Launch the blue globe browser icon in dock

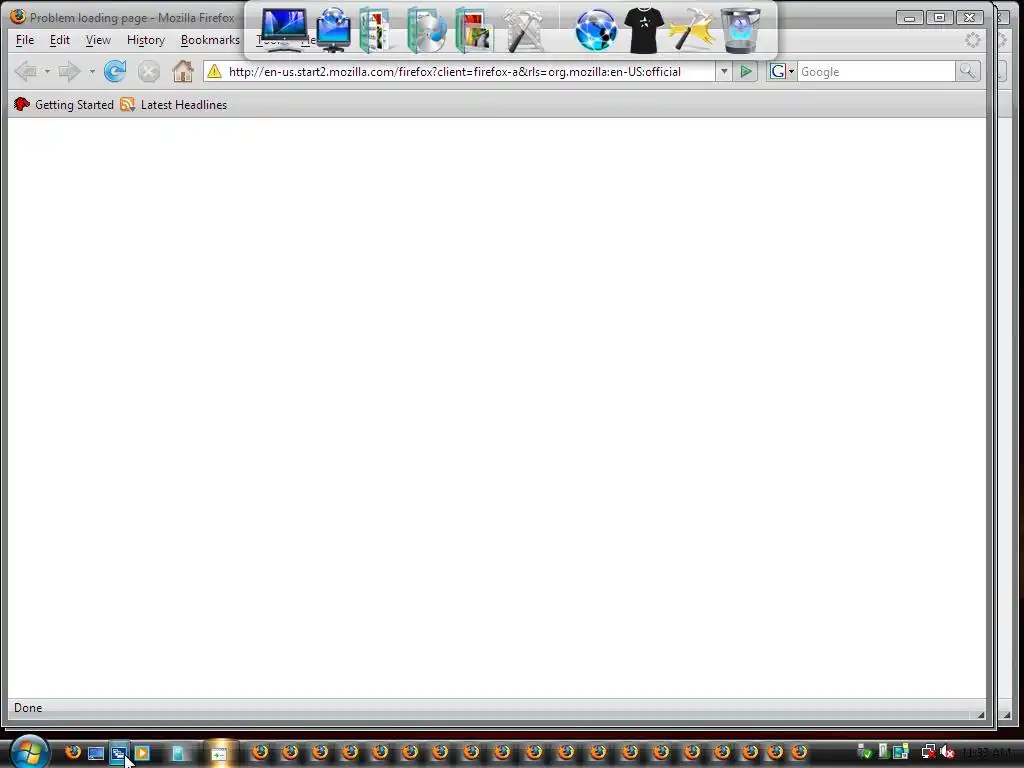[596, 29]
